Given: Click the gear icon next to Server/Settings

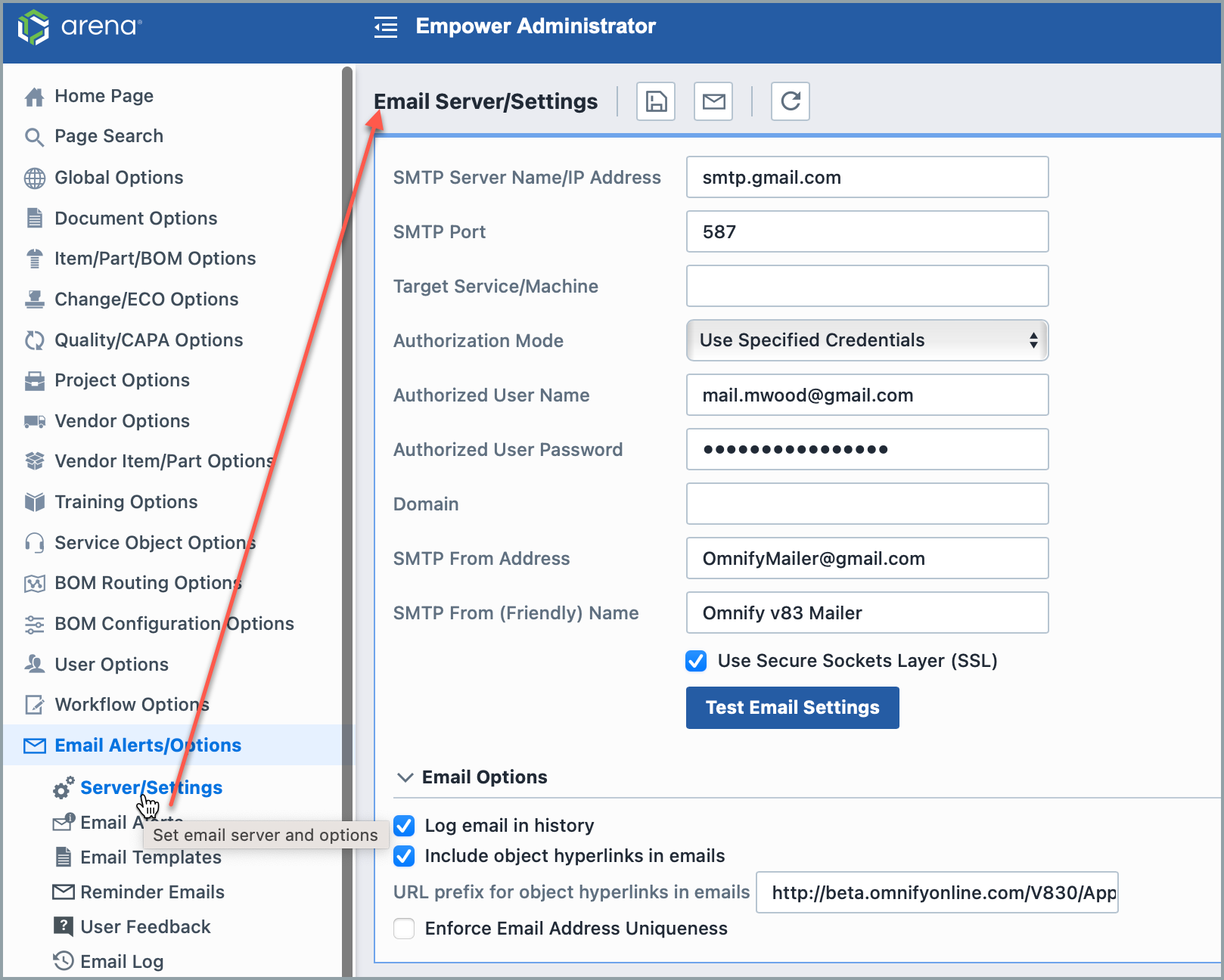Looking at the screenshot, I should point(62,787).
